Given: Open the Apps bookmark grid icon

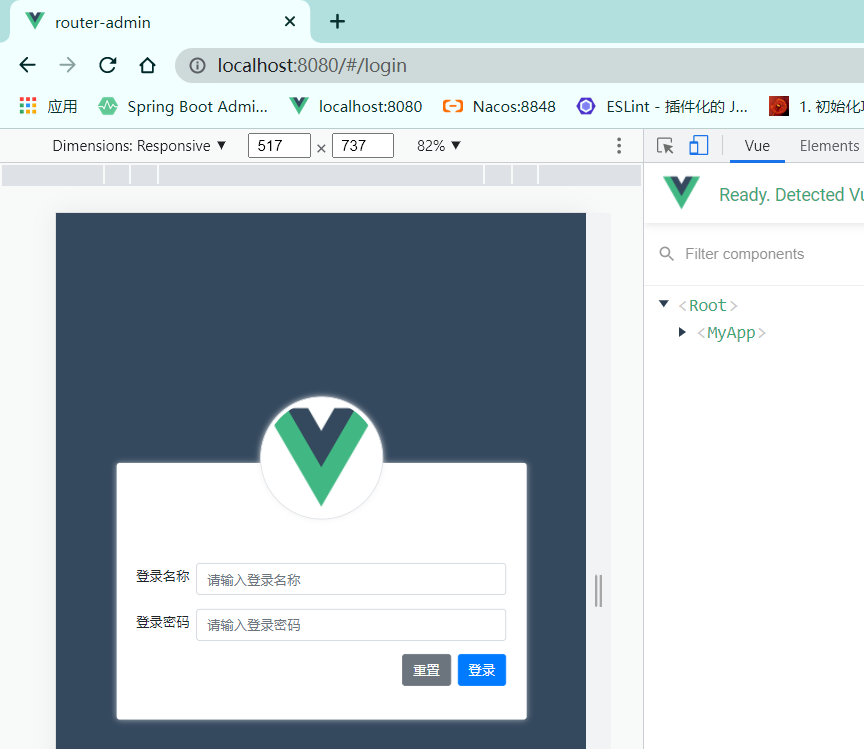Looking at the screenshot, I should pos(28,105).
